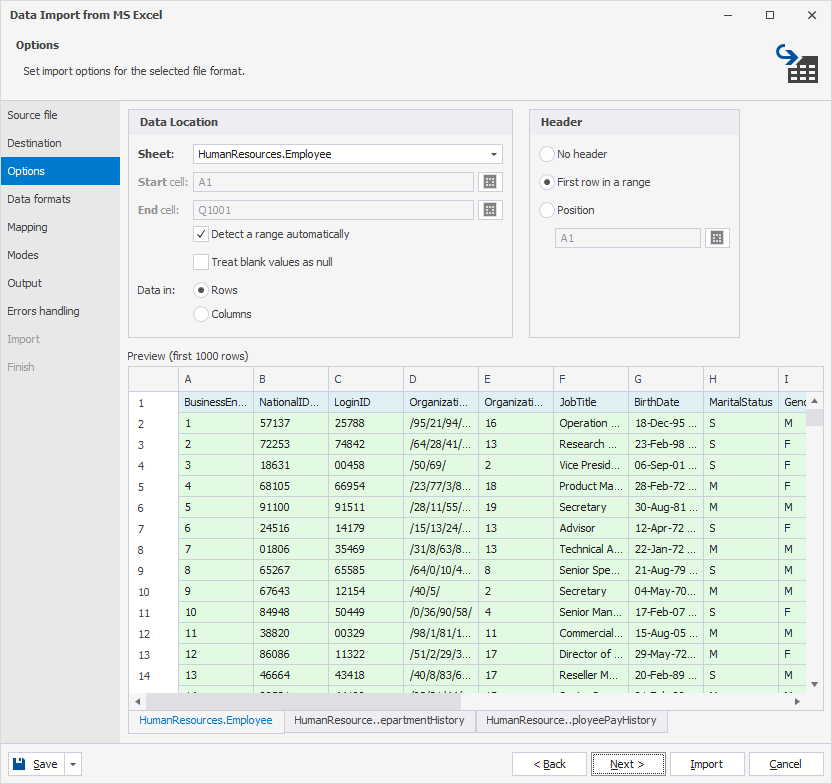The height and width of the screenshot is (784, 832).
Task: Click the Start cell input field
Action: coord(333,182)
